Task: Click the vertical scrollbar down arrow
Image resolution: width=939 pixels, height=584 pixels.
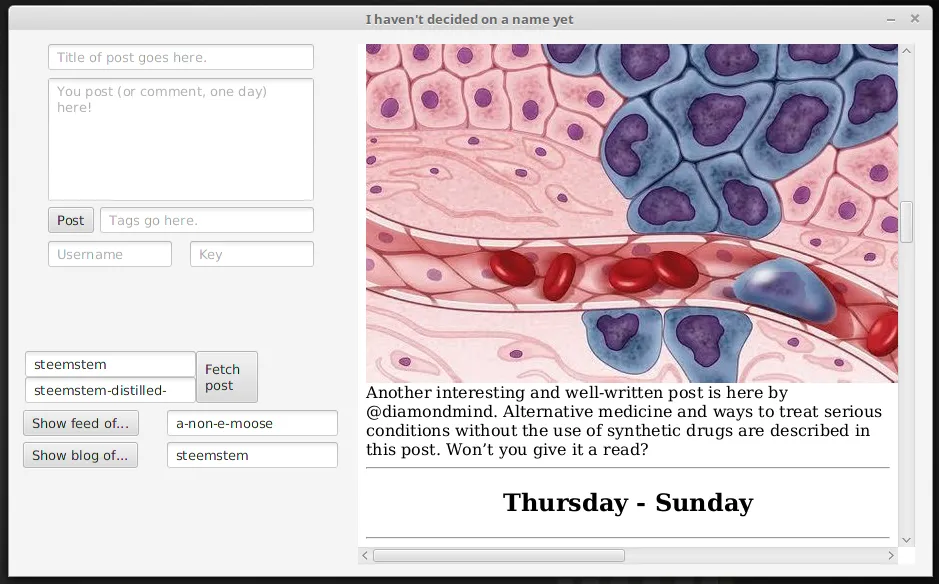Action: pos(906,540)
